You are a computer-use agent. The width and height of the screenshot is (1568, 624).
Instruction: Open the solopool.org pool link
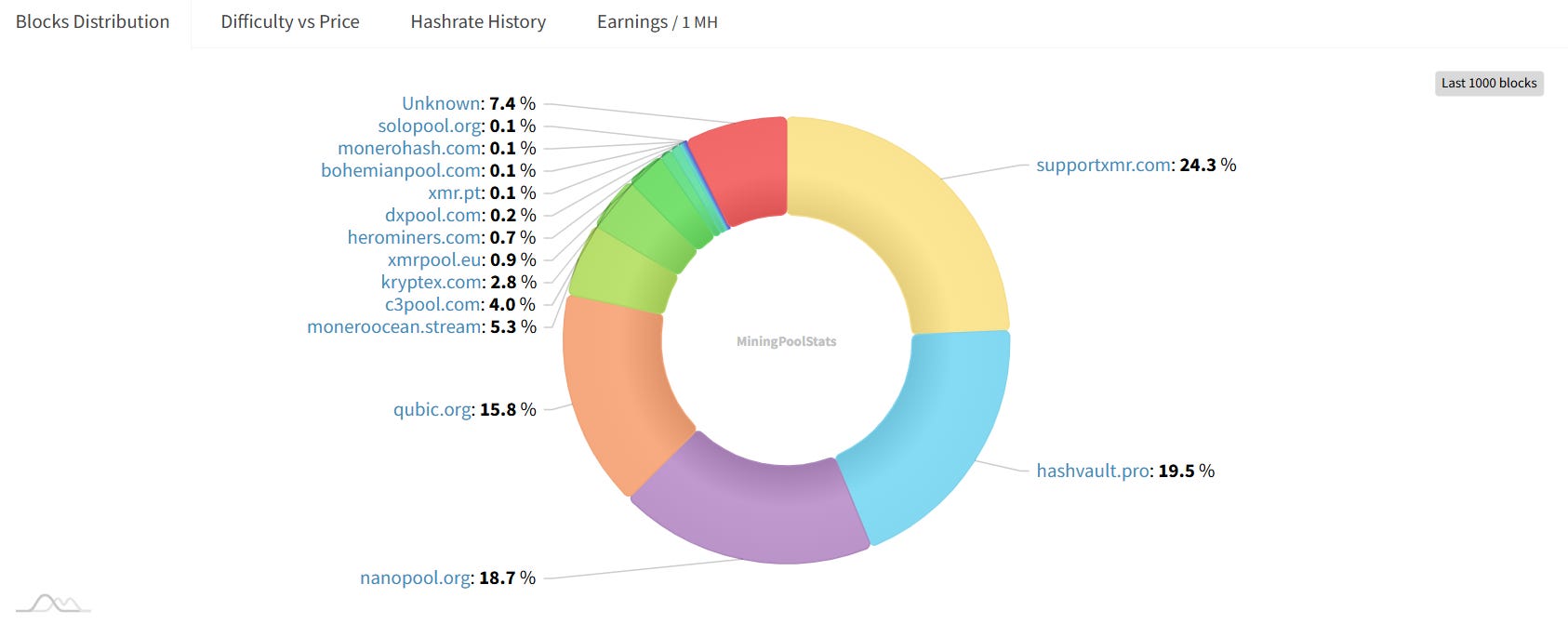pyautogui.click(x=430, y=126)
